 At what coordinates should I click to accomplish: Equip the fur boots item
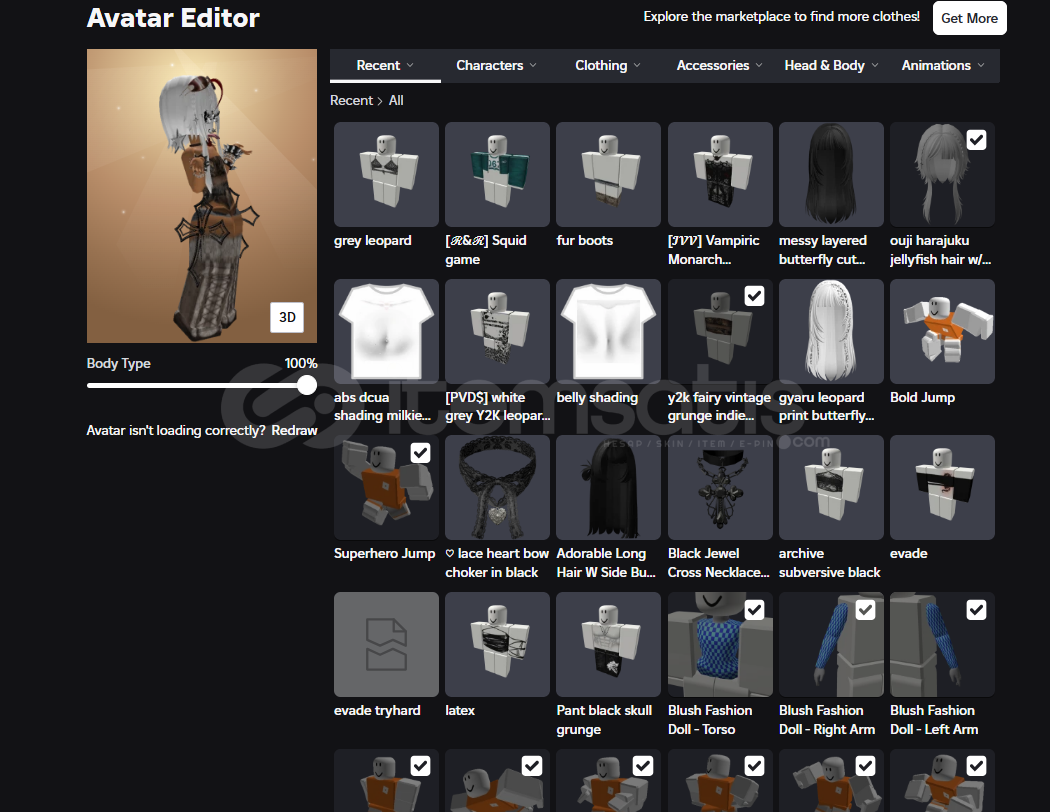tap(609, 174)
